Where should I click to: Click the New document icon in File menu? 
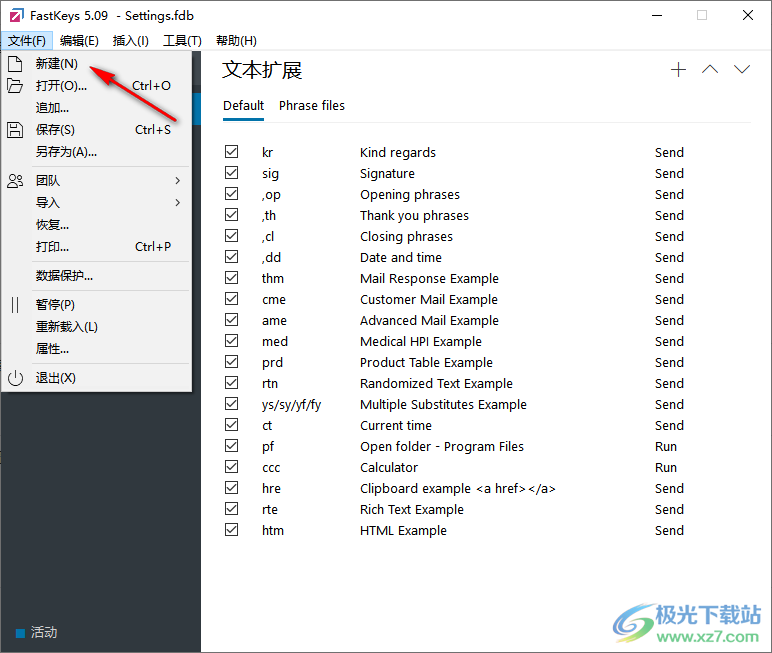tap(15, 64)
